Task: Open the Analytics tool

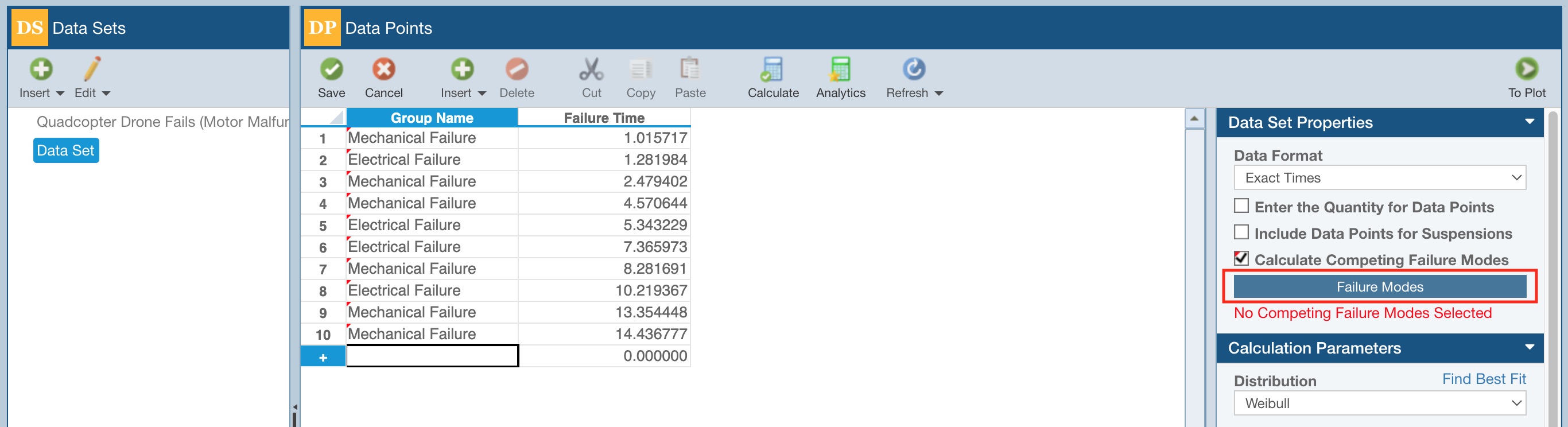Action: pos(840,69)
